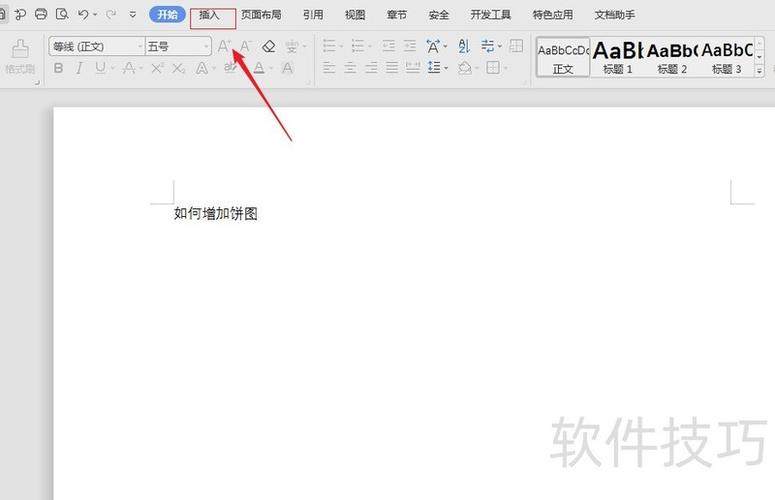Open font group dialog launcher corner arrow

[x=308, y=83]
